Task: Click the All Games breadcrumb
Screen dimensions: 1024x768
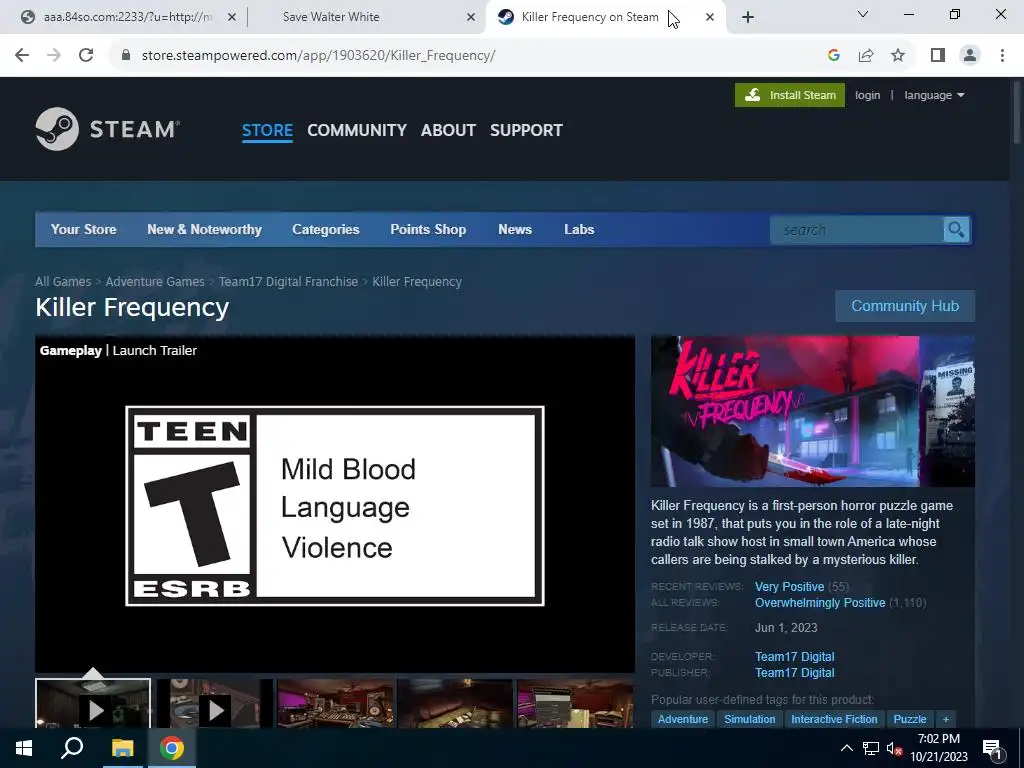Action: 63,281
